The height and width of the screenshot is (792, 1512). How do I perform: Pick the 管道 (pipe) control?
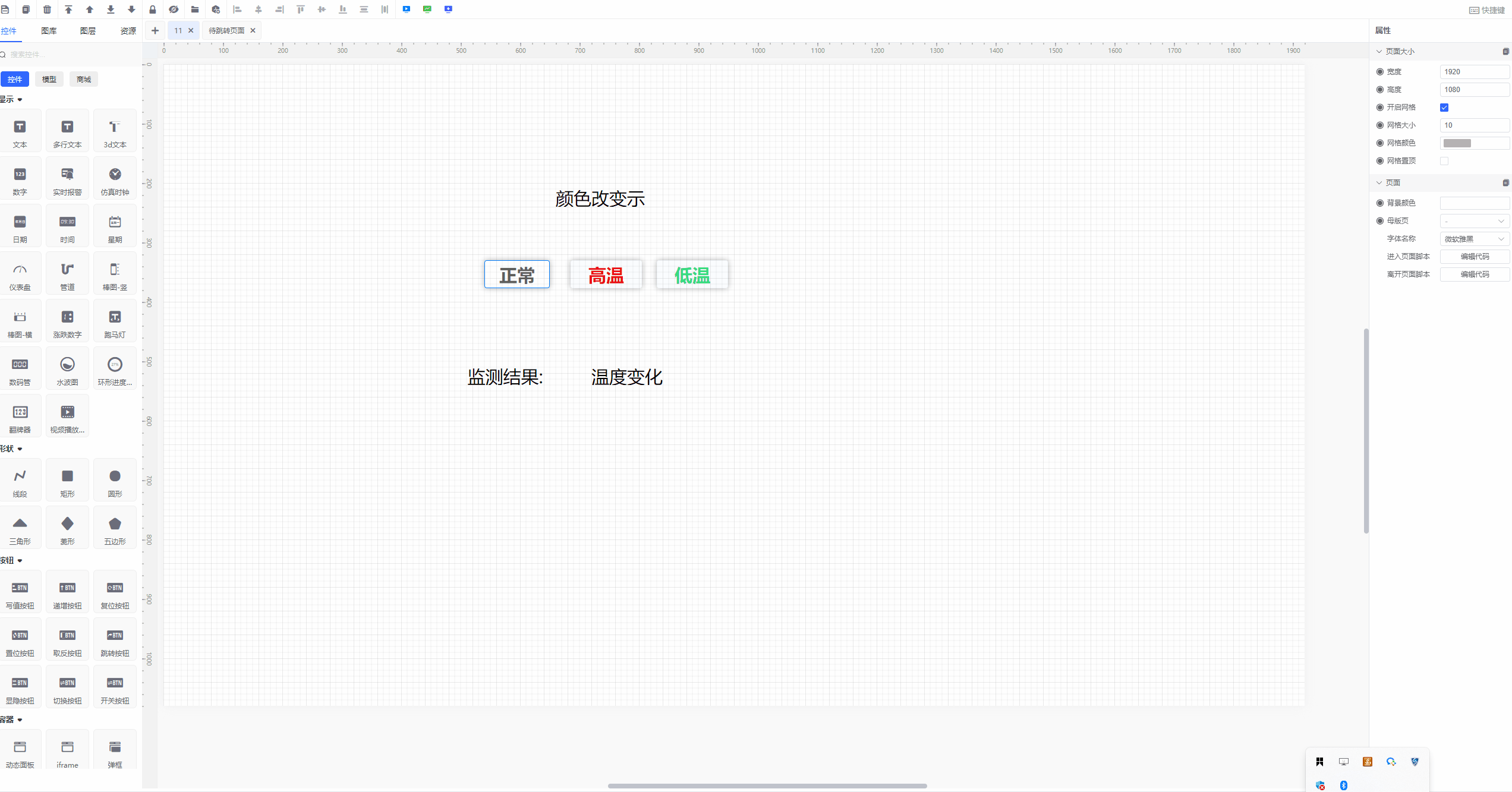(x=67, y=273)
